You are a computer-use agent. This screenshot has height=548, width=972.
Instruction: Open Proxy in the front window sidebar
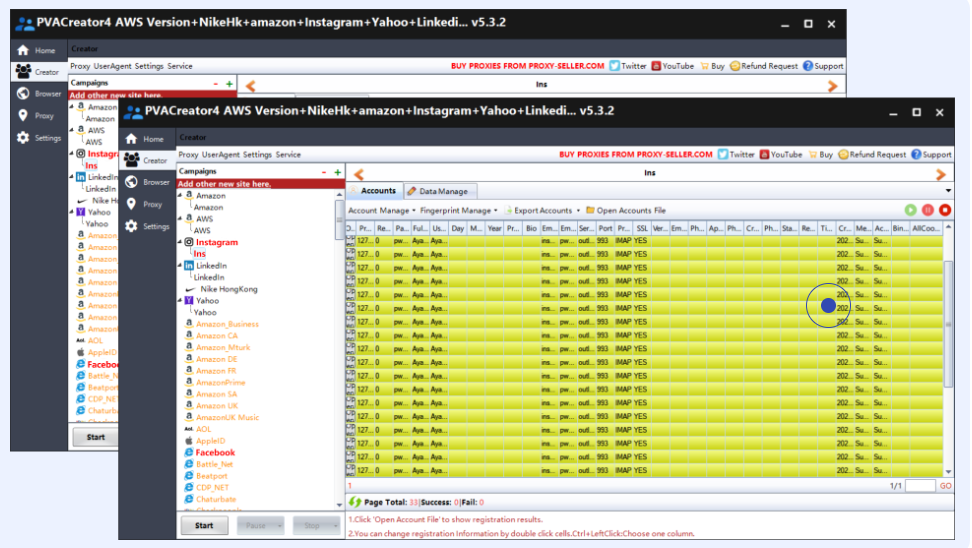click(x=144, y=204)
